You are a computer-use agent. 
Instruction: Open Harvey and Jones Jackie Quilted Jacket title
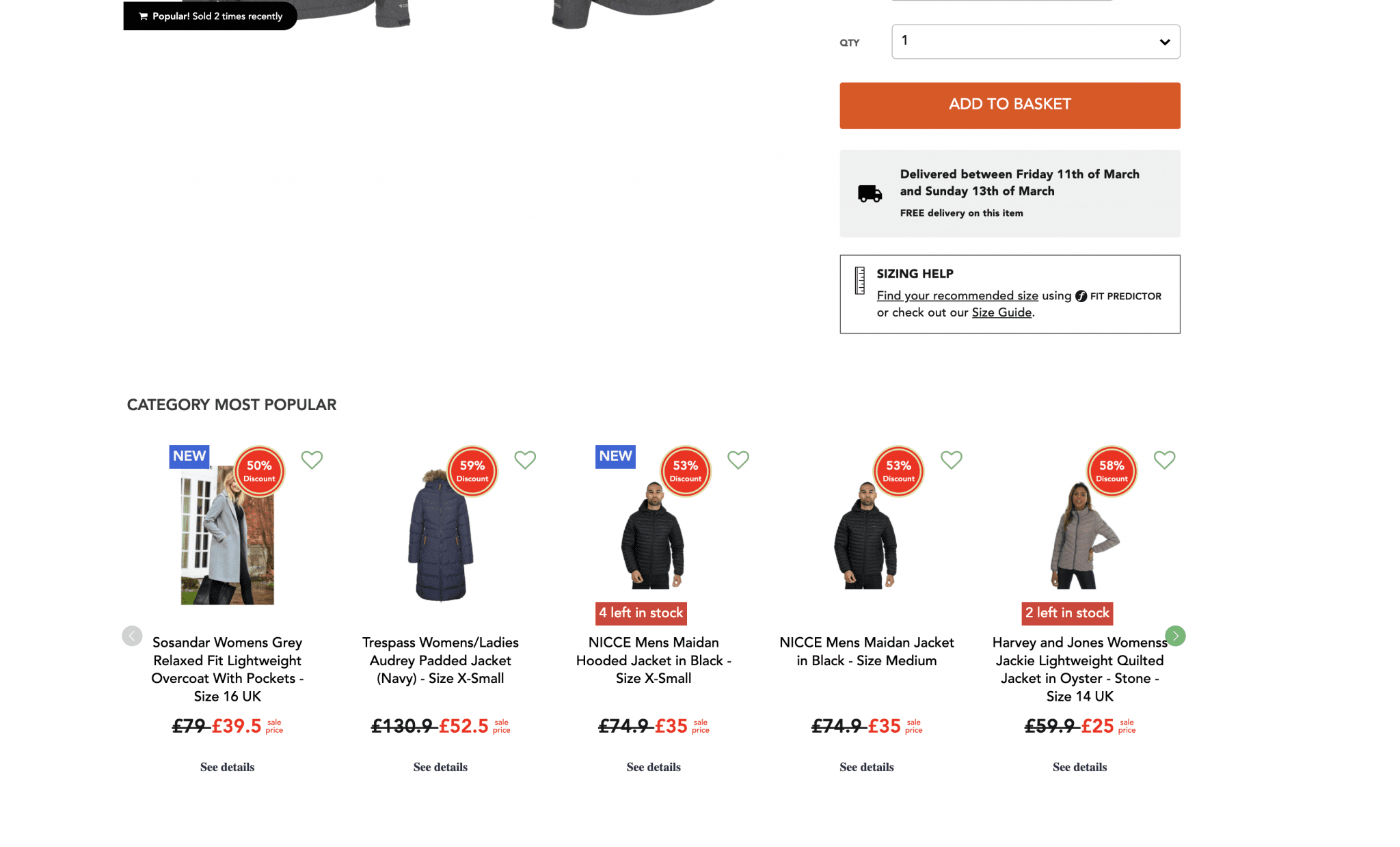tap(1079, 669)
